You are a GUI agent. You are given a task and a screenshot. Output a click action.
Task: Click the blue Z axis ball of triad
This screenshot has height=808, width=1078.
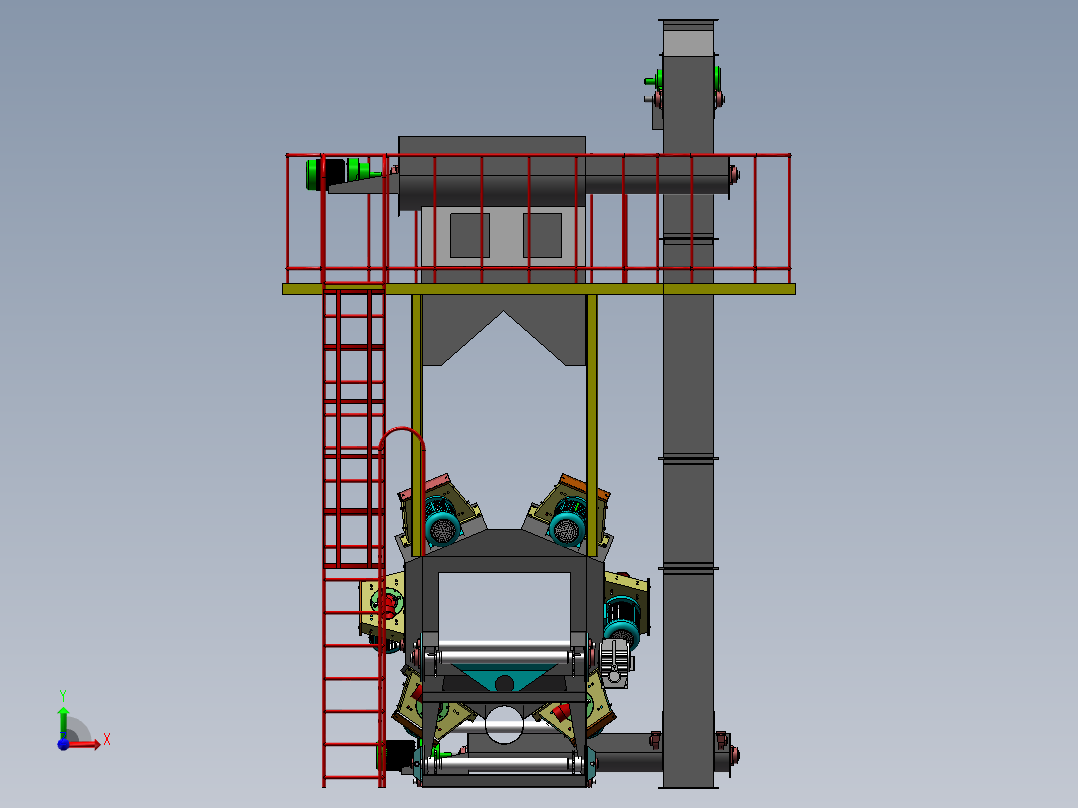coord(63,744)
